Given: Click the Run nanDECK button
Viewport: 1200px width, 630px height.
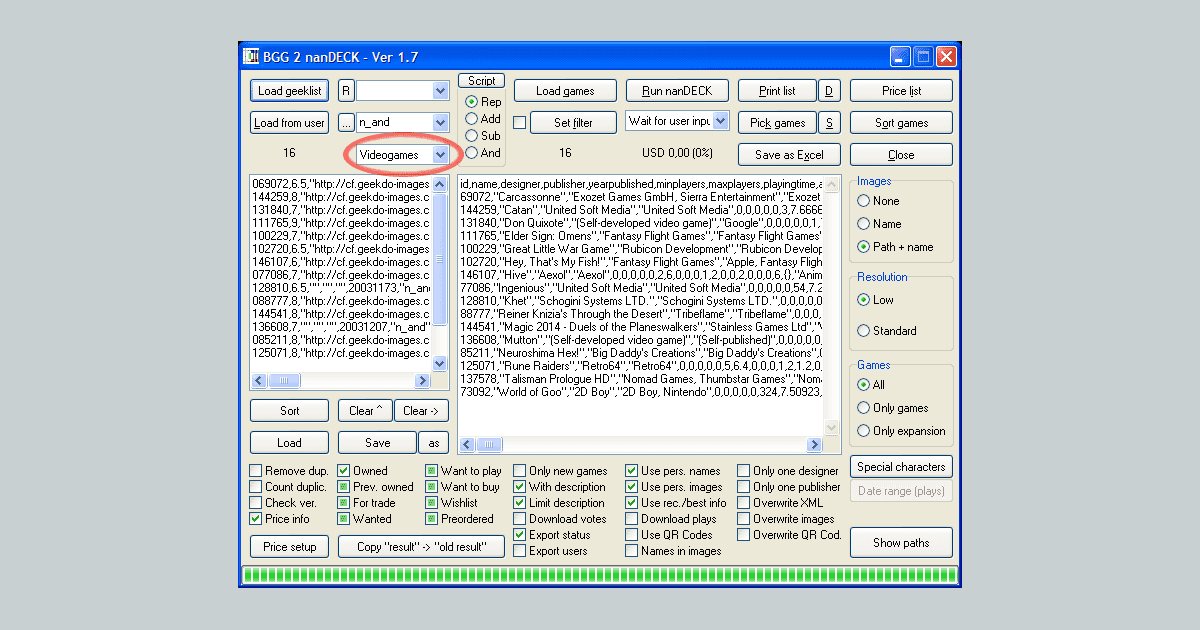Looking at the screenshot, I should pyautogui.click(x=676, y=90).
